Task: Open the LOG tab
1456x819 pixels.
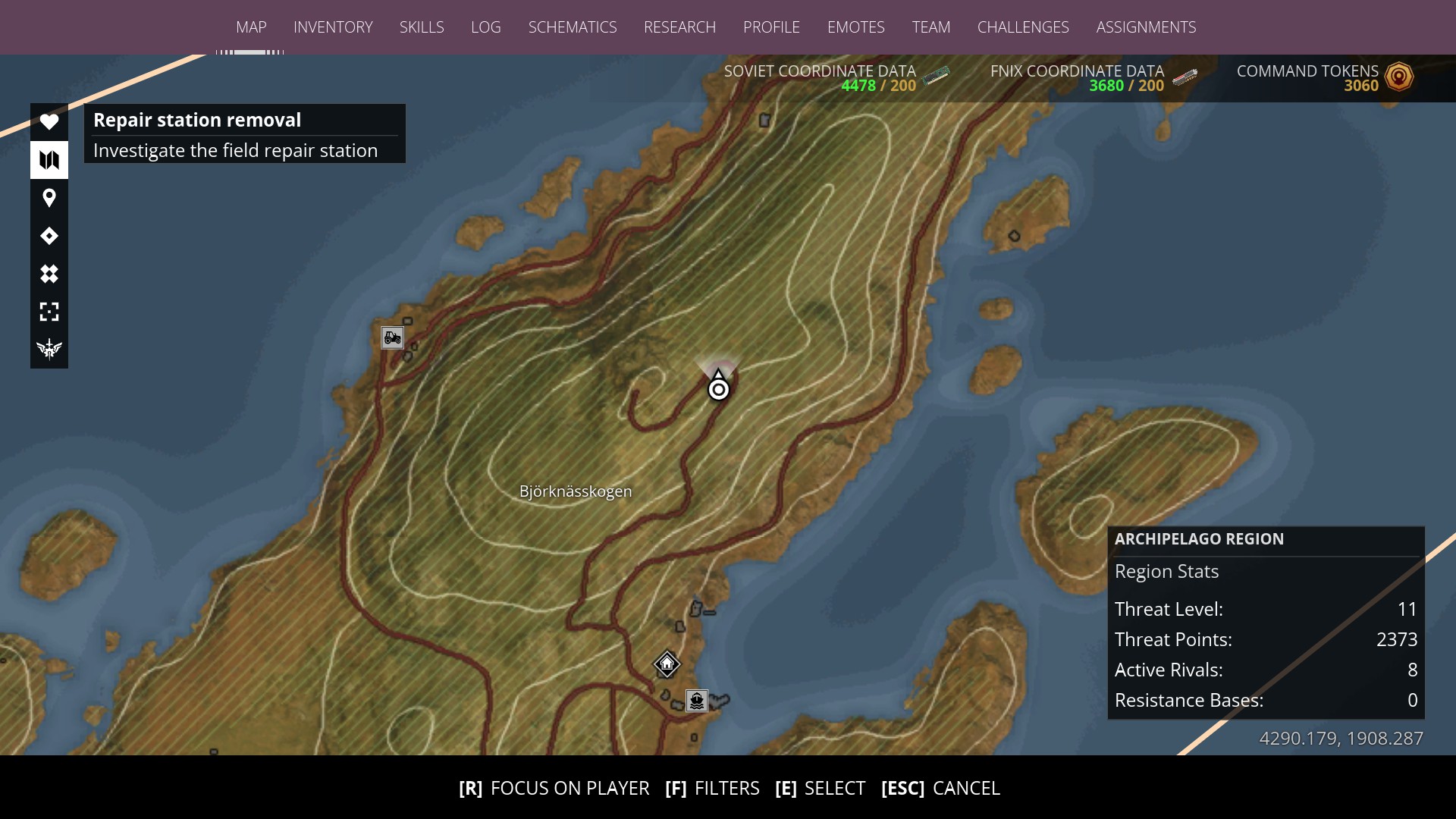Action: click(x=486, y=27)
